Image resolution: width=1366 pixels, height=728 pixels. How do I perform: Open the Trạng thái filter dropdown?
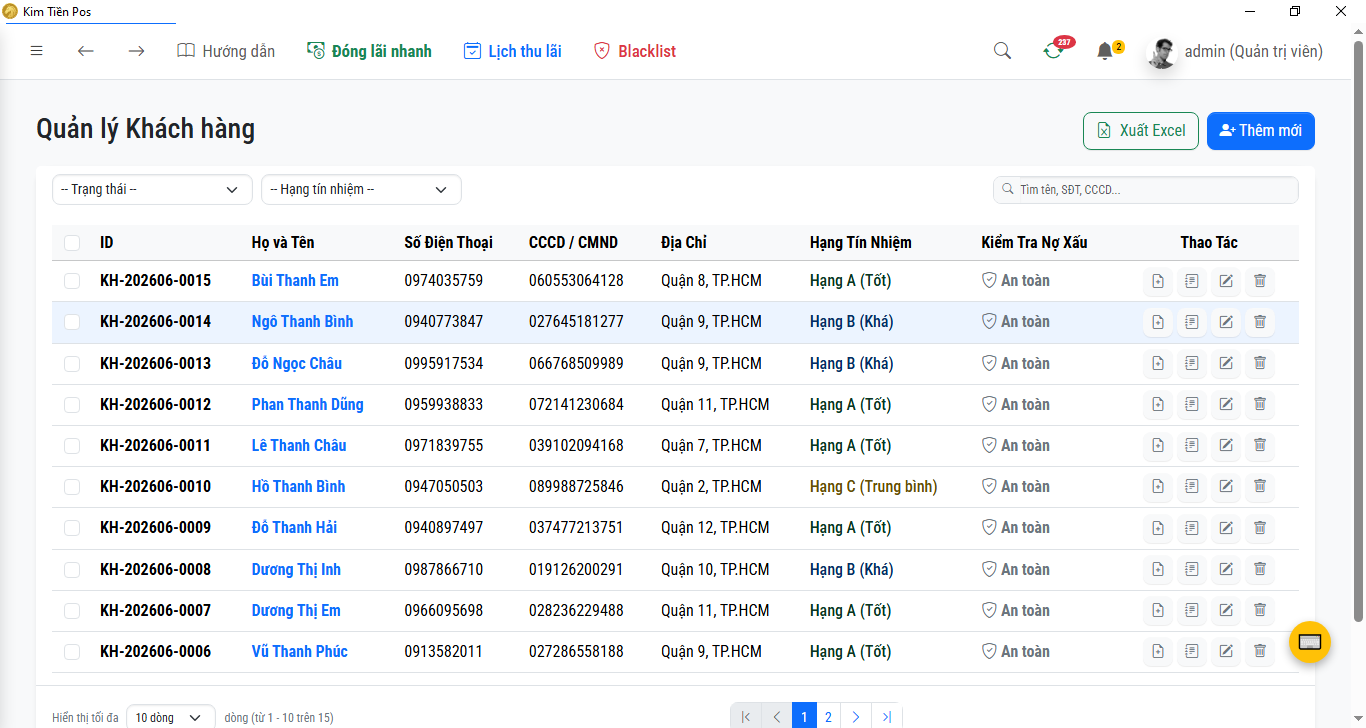click(152, 189)
